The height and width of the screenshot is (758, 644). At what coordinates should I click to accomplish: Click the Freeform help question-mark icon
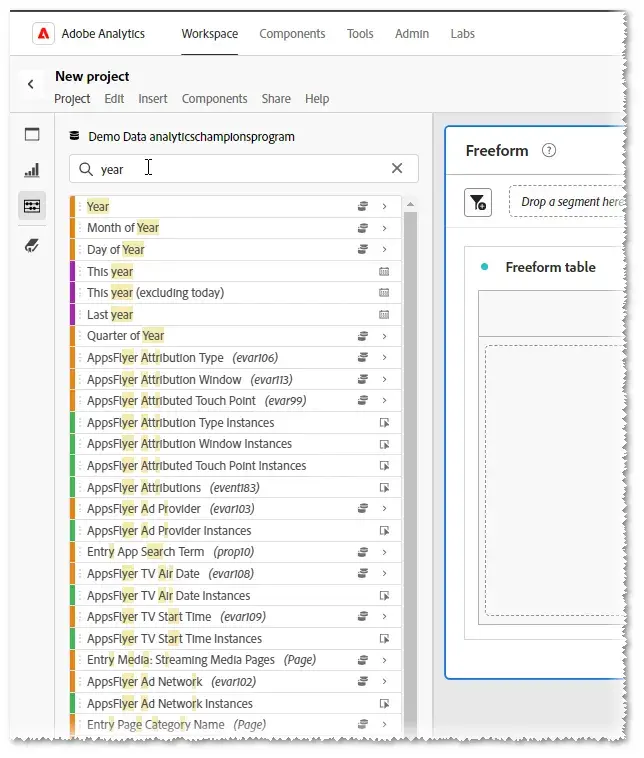[549, 151]
